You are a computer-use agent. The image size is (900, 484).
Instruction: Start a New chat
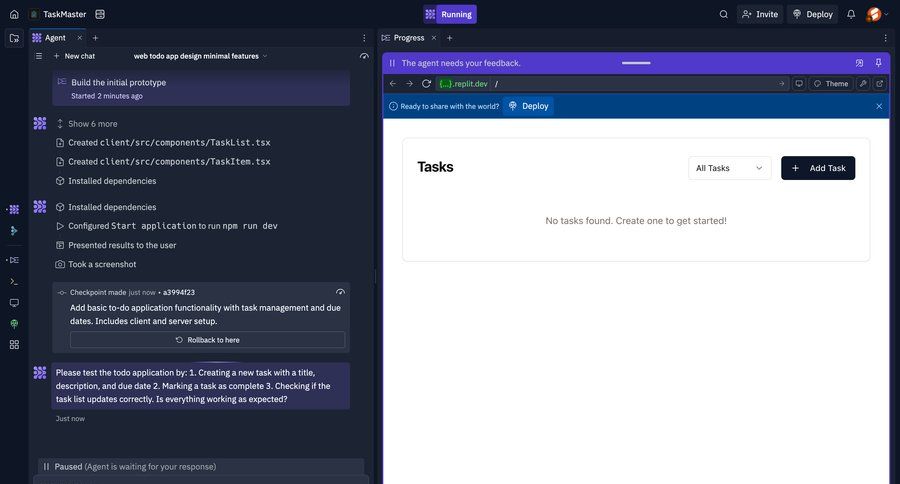(74, 56)
